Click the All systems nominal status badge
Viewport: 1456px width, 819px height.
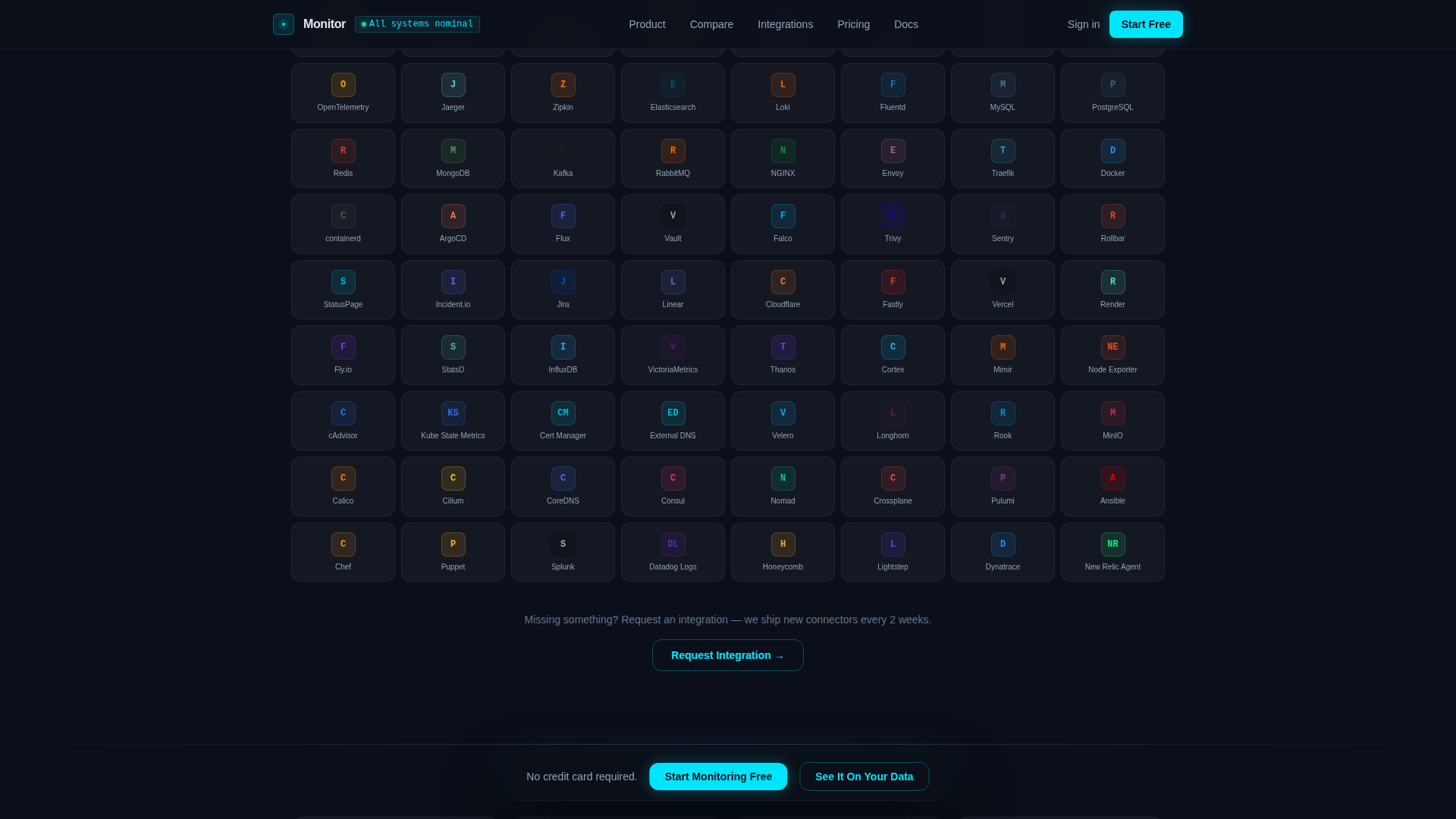(x=417, y=24)
